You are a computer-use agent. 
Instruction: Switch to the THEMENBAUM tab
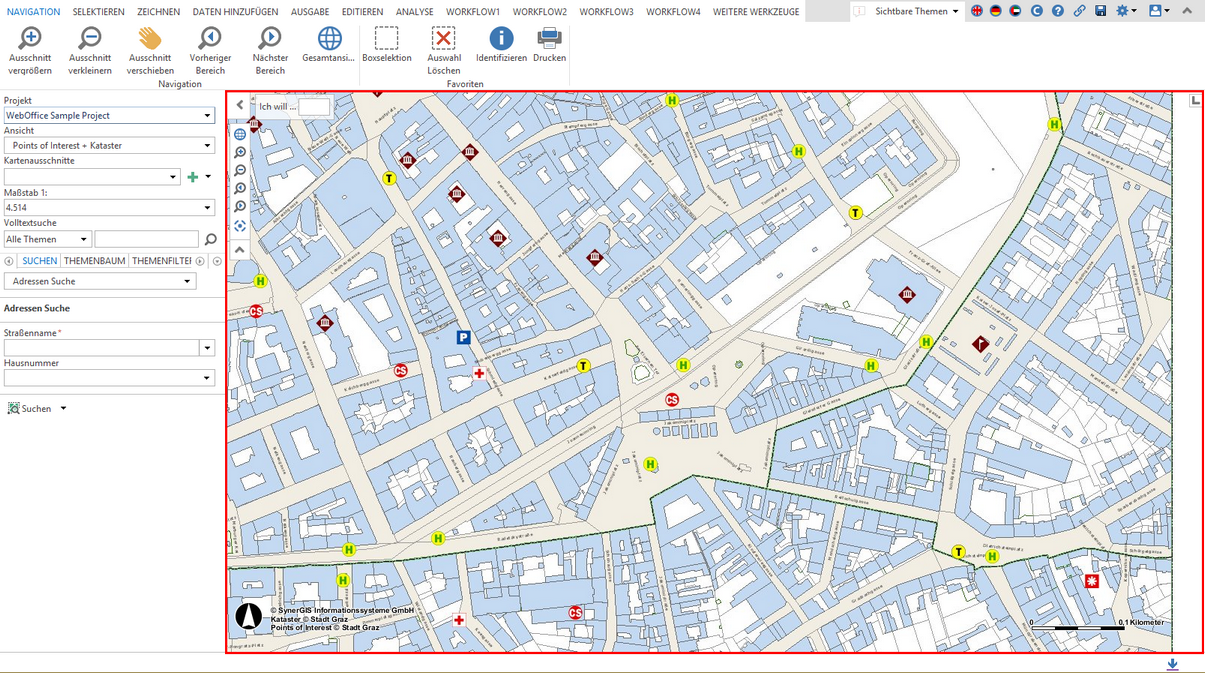(95, 261)
